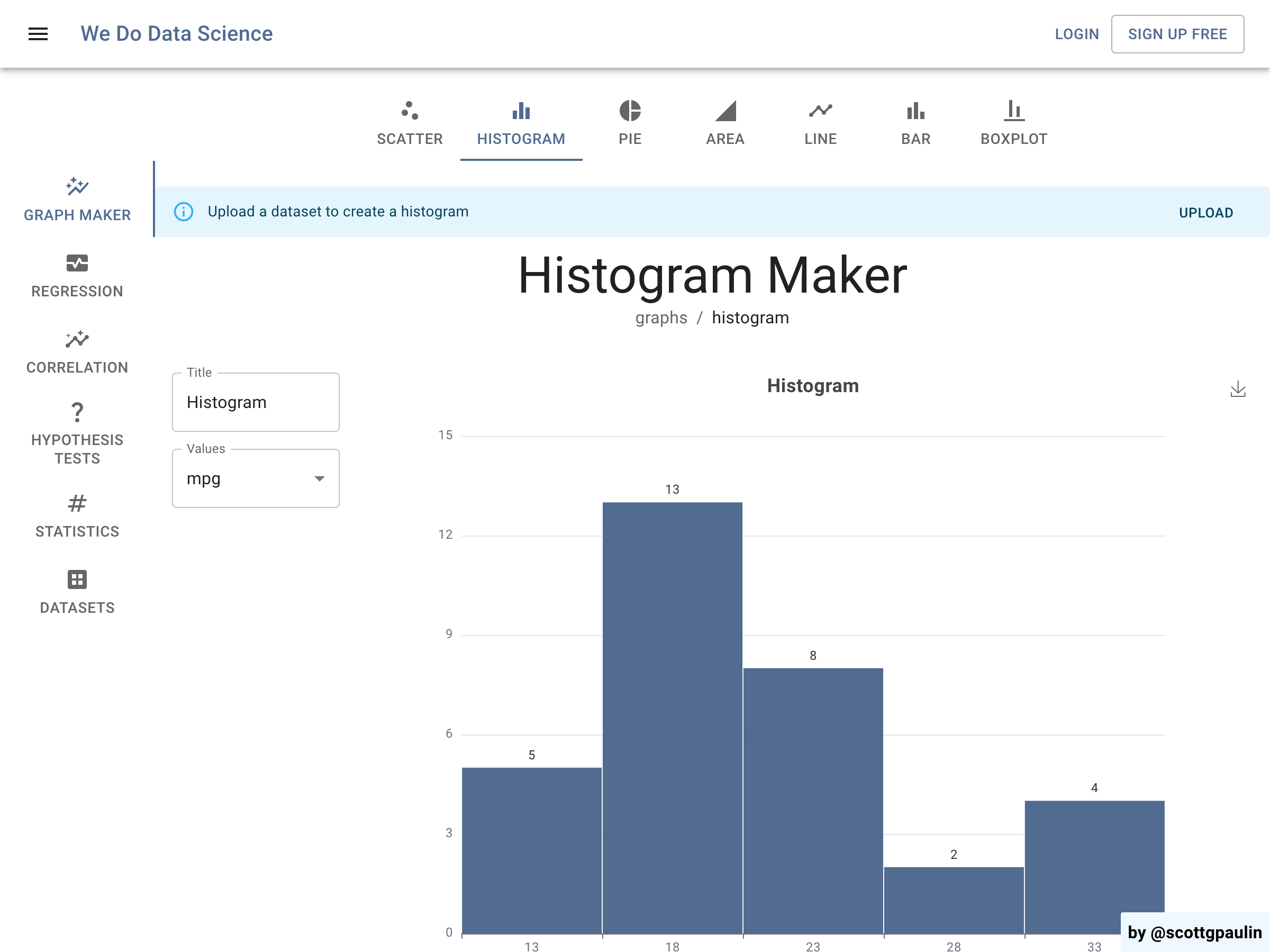
Task: Click UPLOAD in the info banner
Action: [x=1205, y=212]
